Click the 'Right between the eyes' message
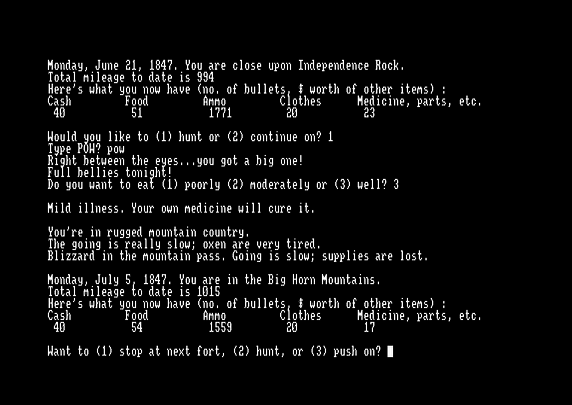 [x=175, y=161]
